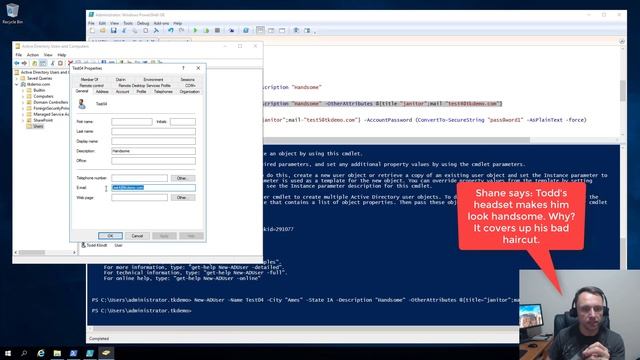Switch to the Organization tab in Properties
Screen dimensions: 640x360
190,92
